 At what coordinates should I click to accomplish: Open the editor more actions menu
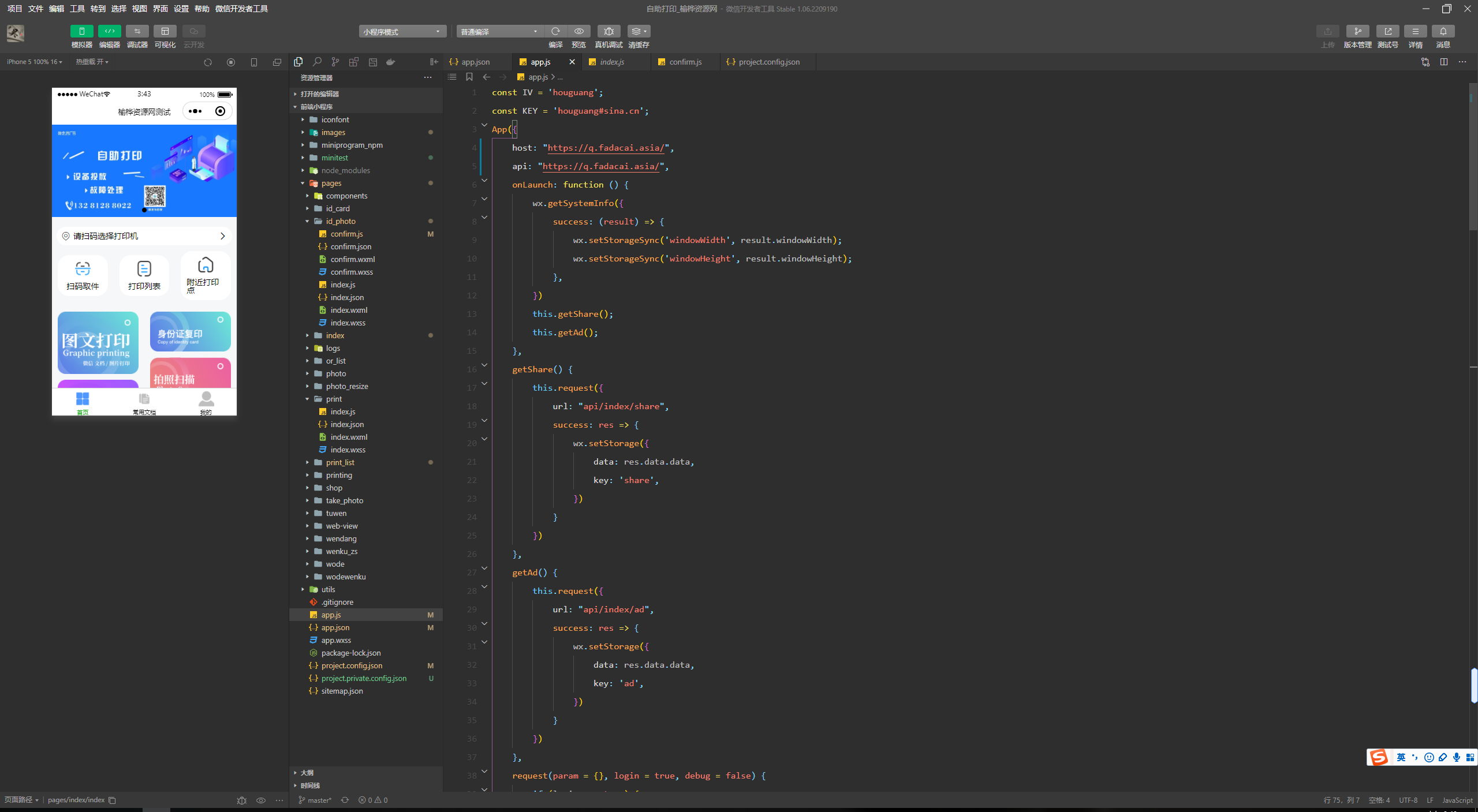coord(1462,62)
